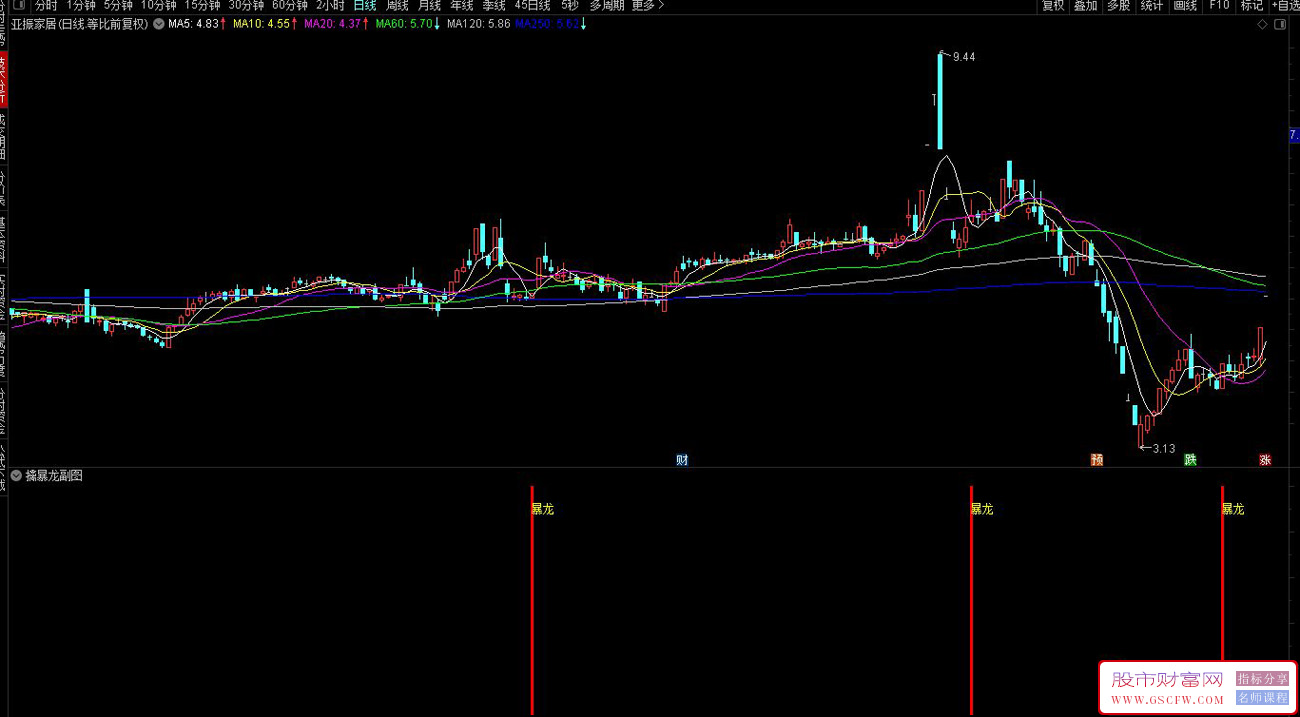This screenshot has height=717, width=1300.
Task: Click the 预 marker below the chart
Action: (x=1097, y=460)
